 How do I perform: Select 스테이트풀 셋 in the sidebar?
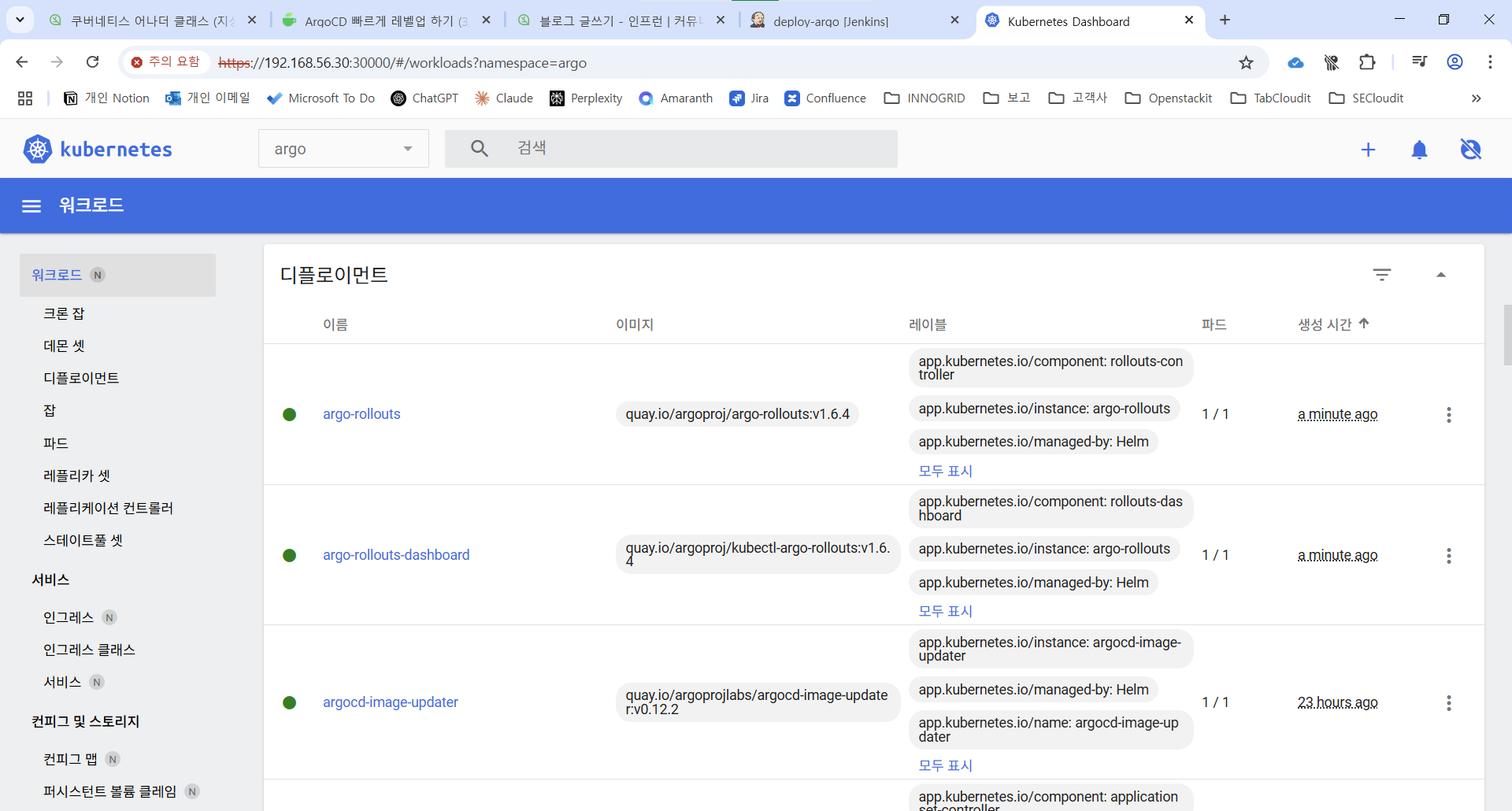(83, 540)
